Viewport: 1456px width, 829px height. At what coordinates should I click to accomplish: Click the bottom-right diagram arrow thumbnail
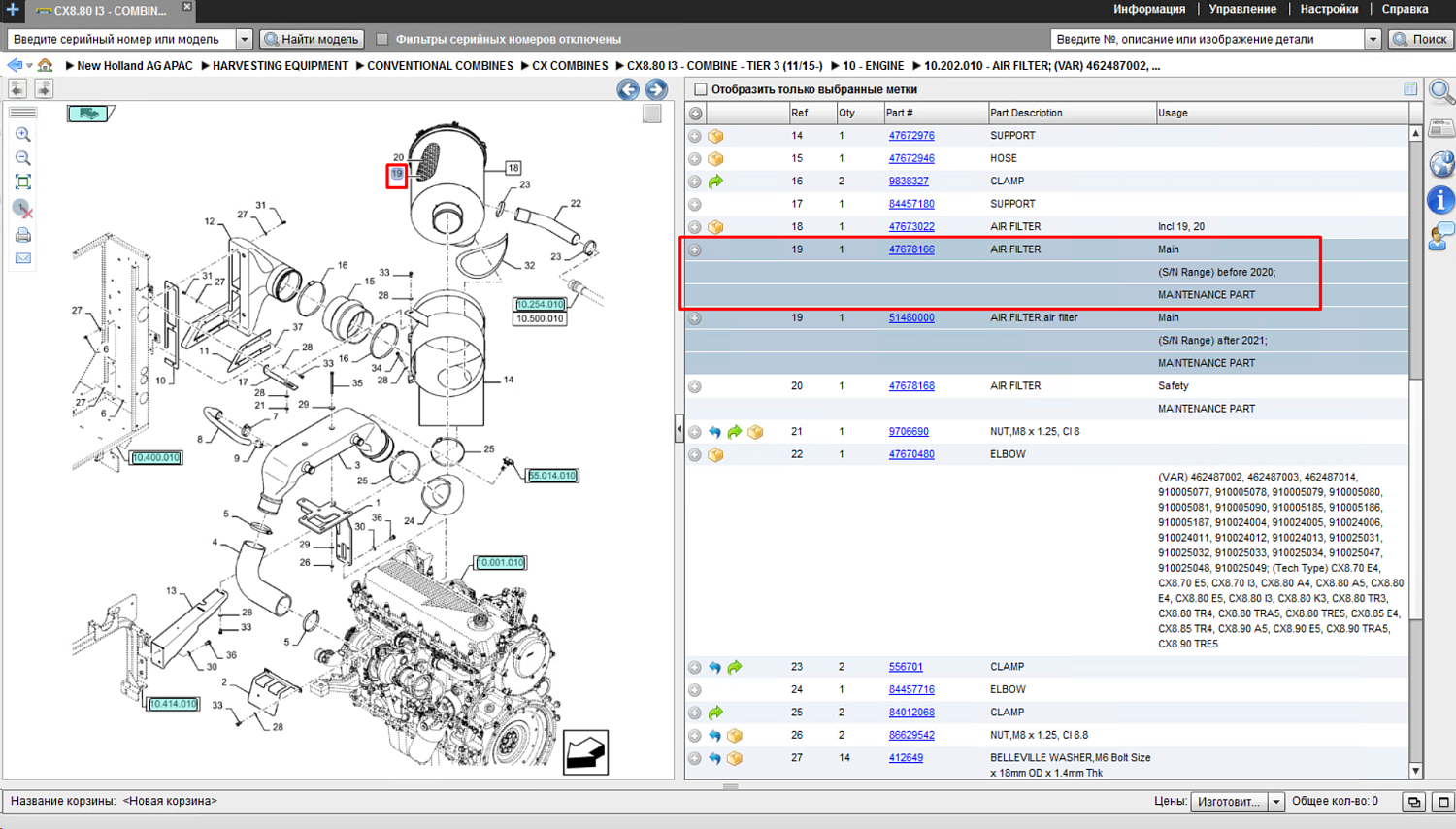(x=586, y=752)
